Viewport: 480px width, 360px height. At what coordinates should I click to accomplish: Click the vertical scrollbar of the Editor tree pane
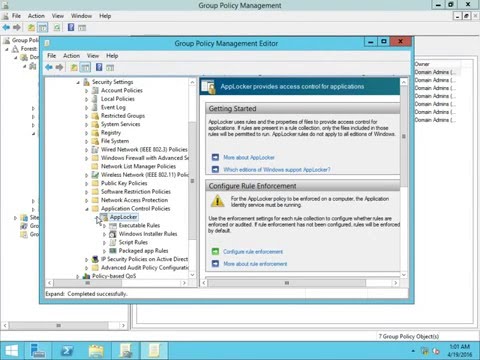click(x=192, y=180)
